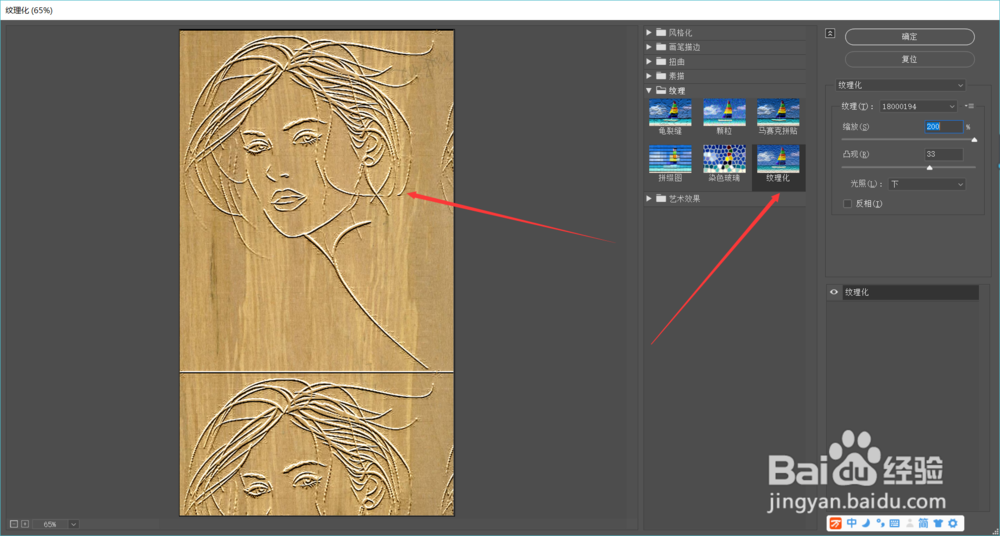This screenshot has width=1000, height=536.
Task: Click the zoom out minus button
Action: [15, 524]
